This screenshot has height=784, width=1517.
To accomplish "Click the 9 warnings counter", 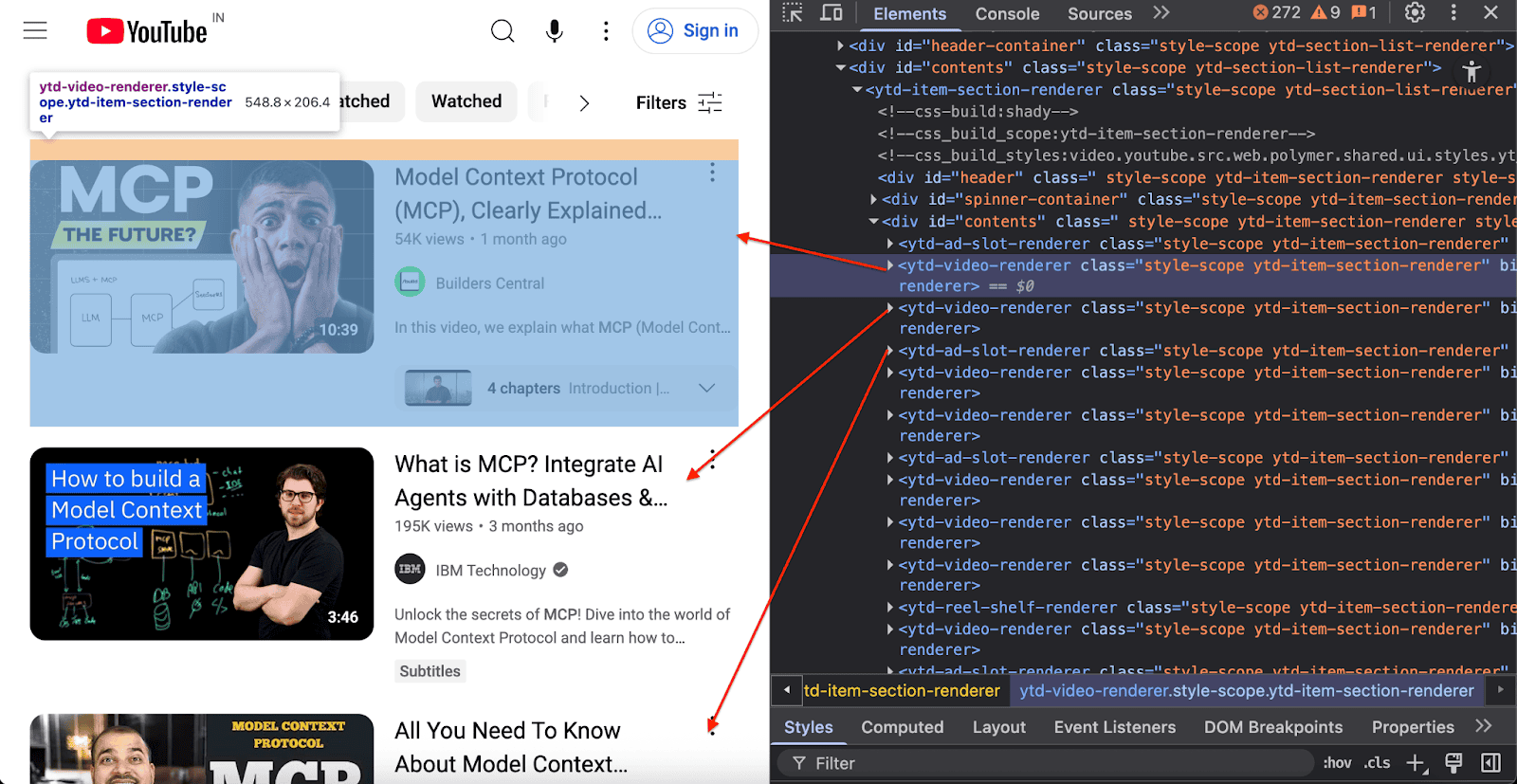I will pyautogui.click(x=1325, y=12).
